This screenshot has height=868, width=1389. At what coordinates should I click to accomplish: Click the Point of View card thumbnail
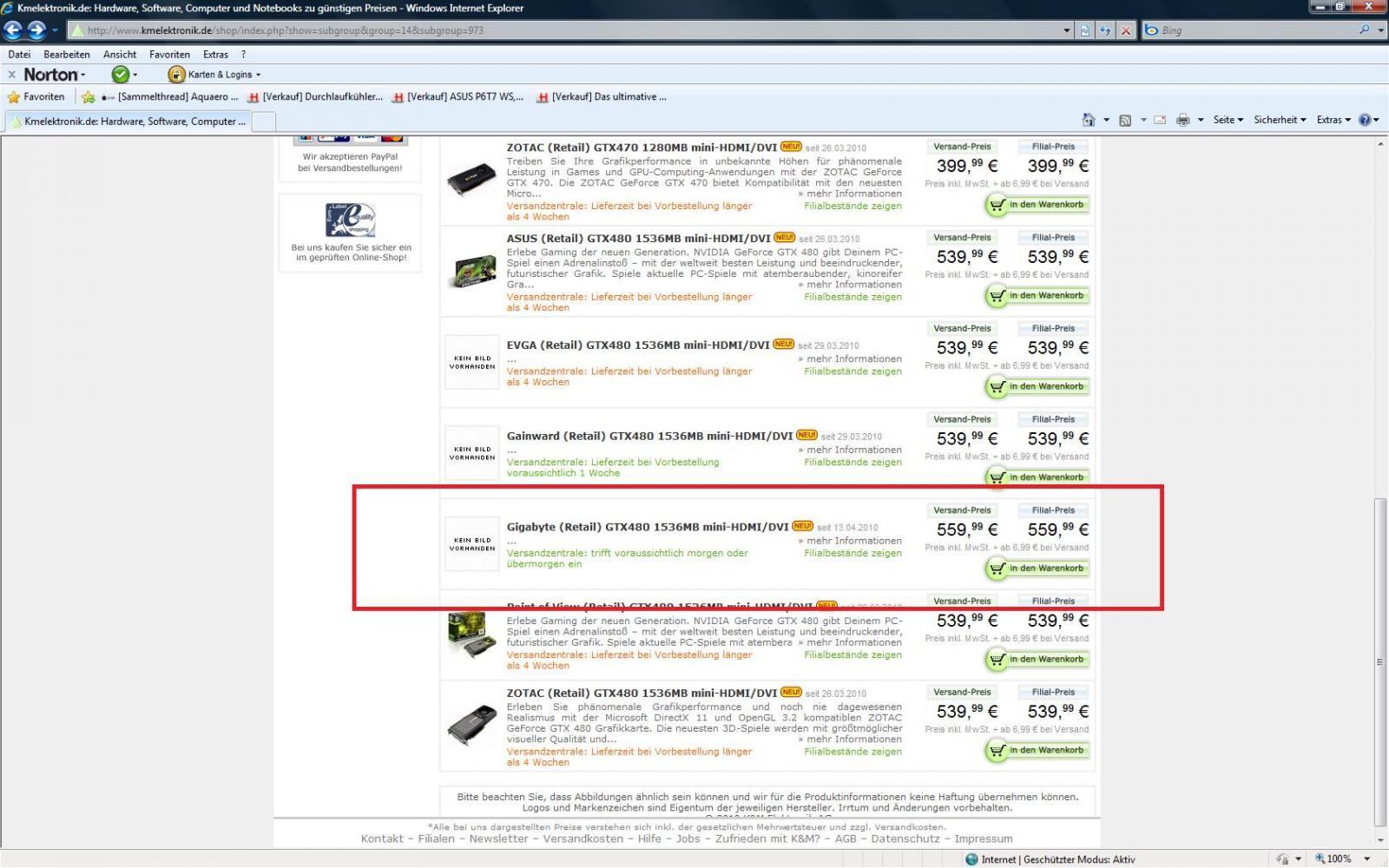pyautogui.click(x=472, y=635)
